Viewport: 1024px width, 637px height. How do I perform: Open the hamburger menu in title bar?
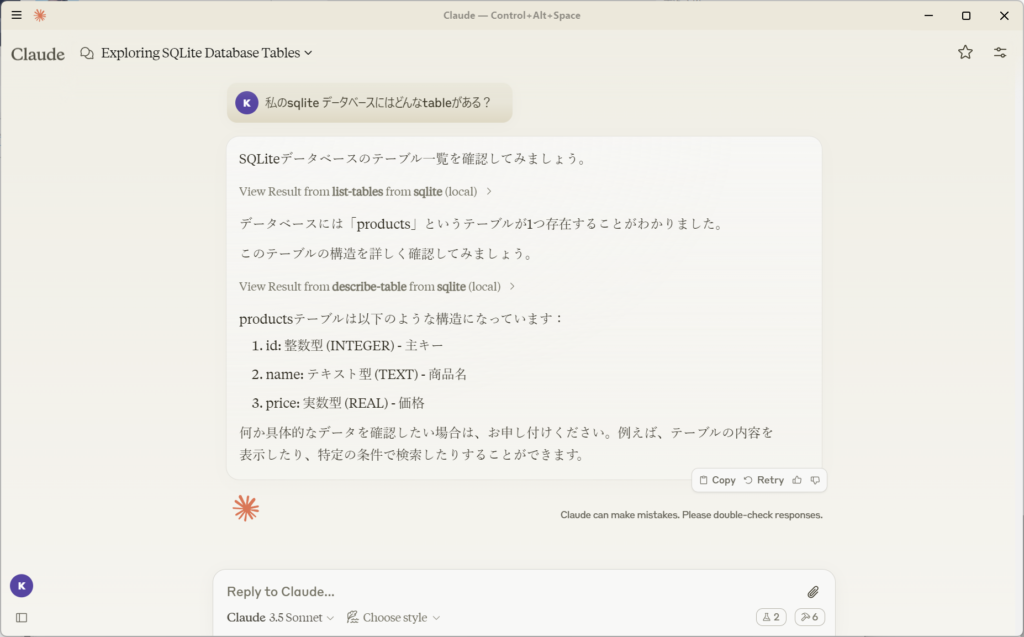point(16,15)
